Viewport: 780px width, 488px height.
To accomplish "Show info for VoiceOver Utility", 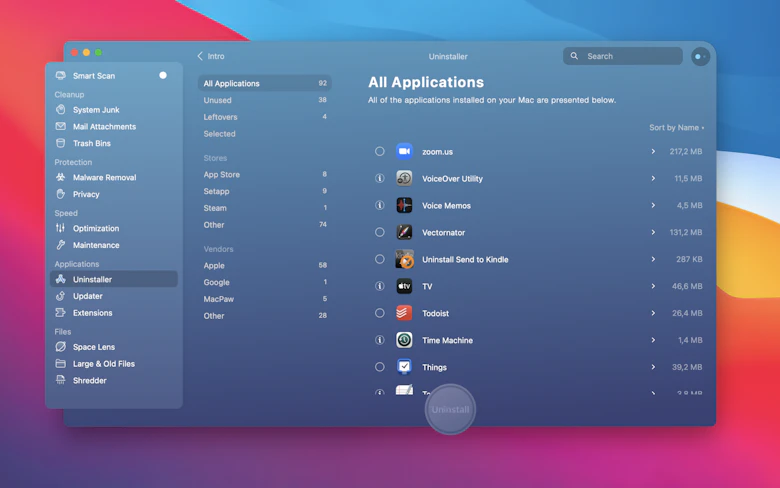I will (380, 179).
